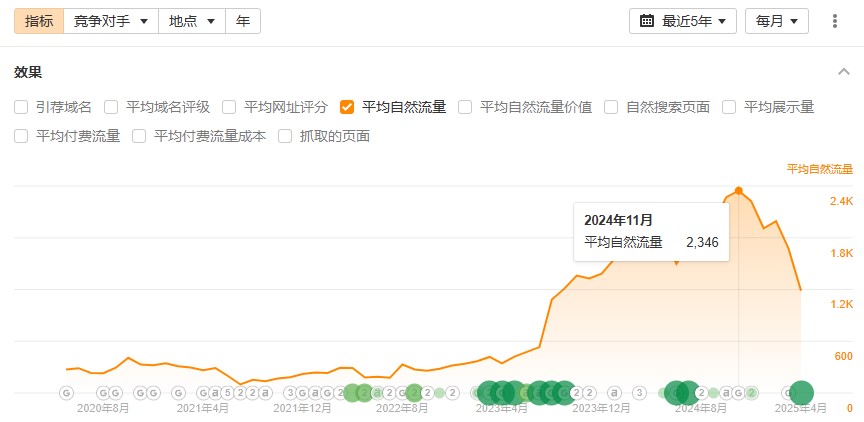The image size is (864, 422).
Task: Enable the 引荐域名 checkbox
Action: 21,107
